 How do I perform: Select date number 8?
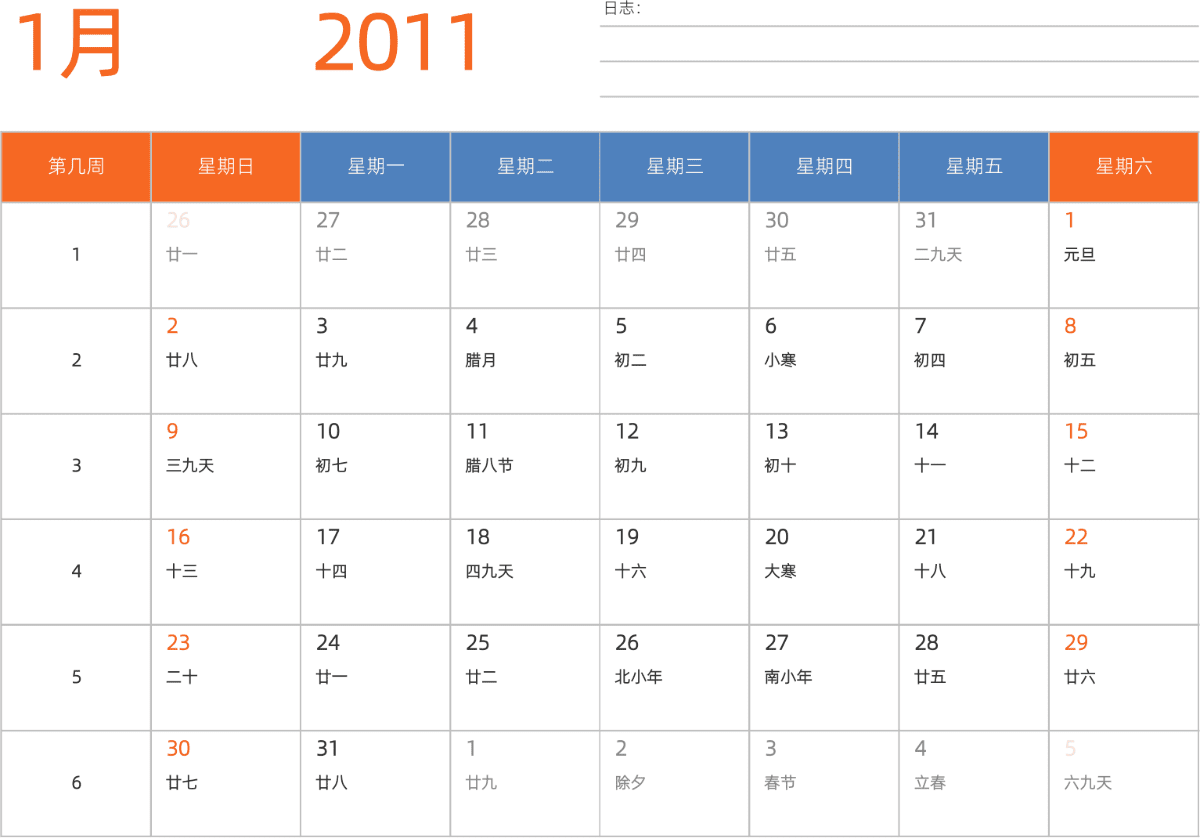(1070, 326)
